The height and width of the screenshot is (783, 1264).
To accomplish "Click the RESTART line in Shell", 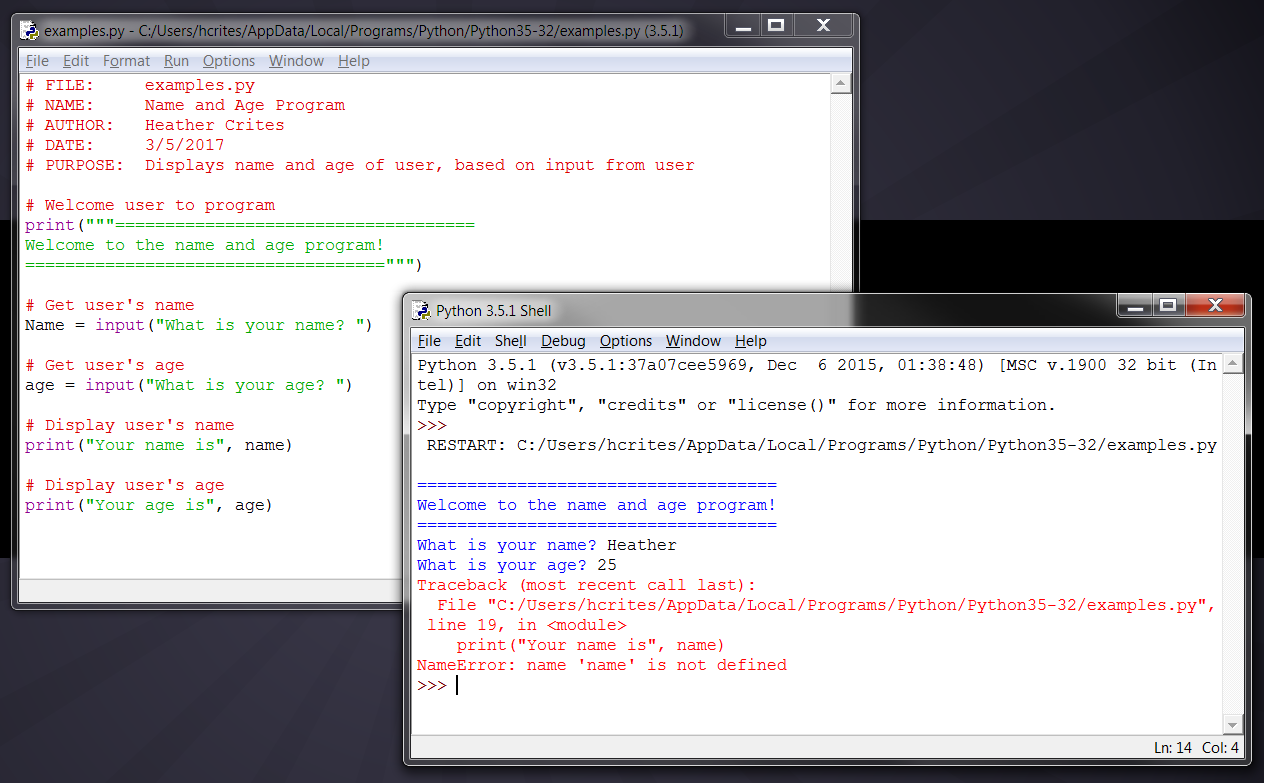I will pyautogui.click(x=822, y=445).
